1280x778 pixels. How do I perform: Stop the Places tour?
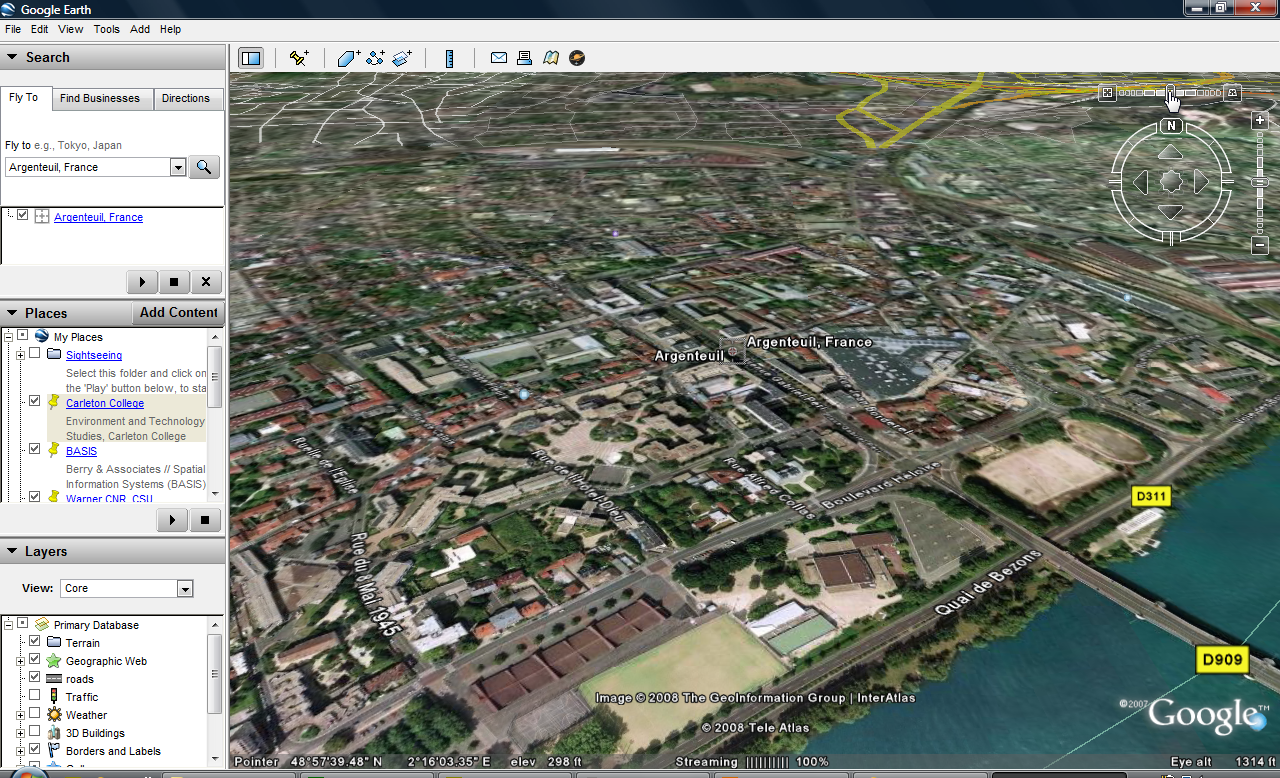click(205, 520)
